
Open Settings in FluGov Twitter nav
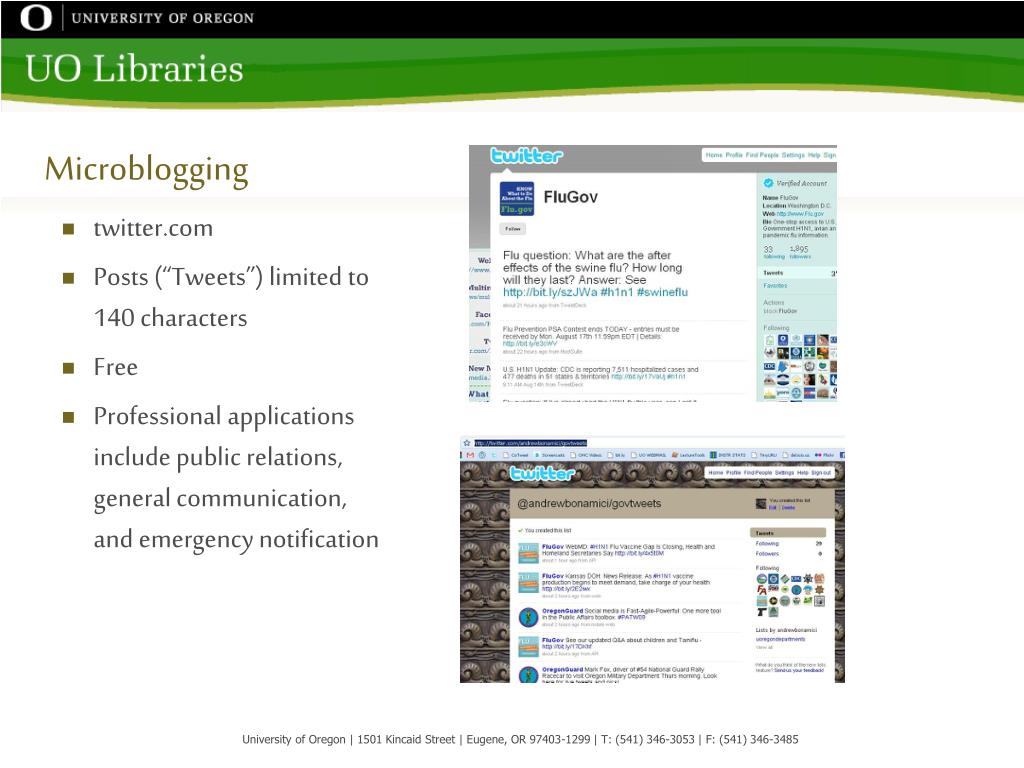tap(793, 155)
